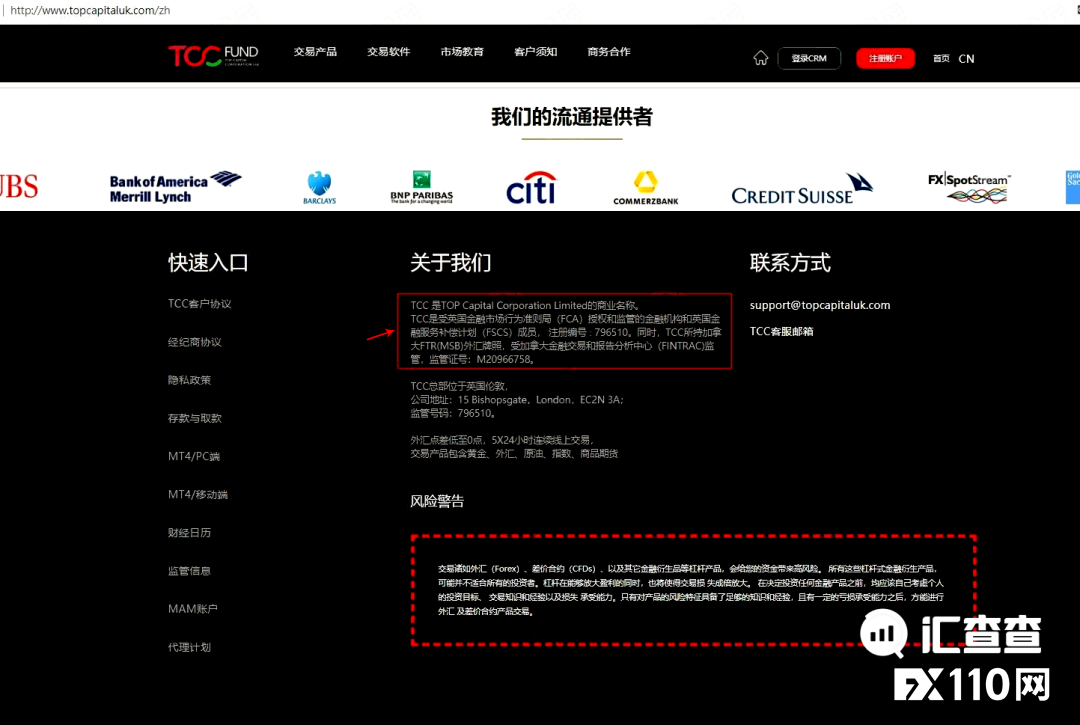Click the red 注册账户 button
This screenshot has height=725, width=1080.
coord(885,58)
